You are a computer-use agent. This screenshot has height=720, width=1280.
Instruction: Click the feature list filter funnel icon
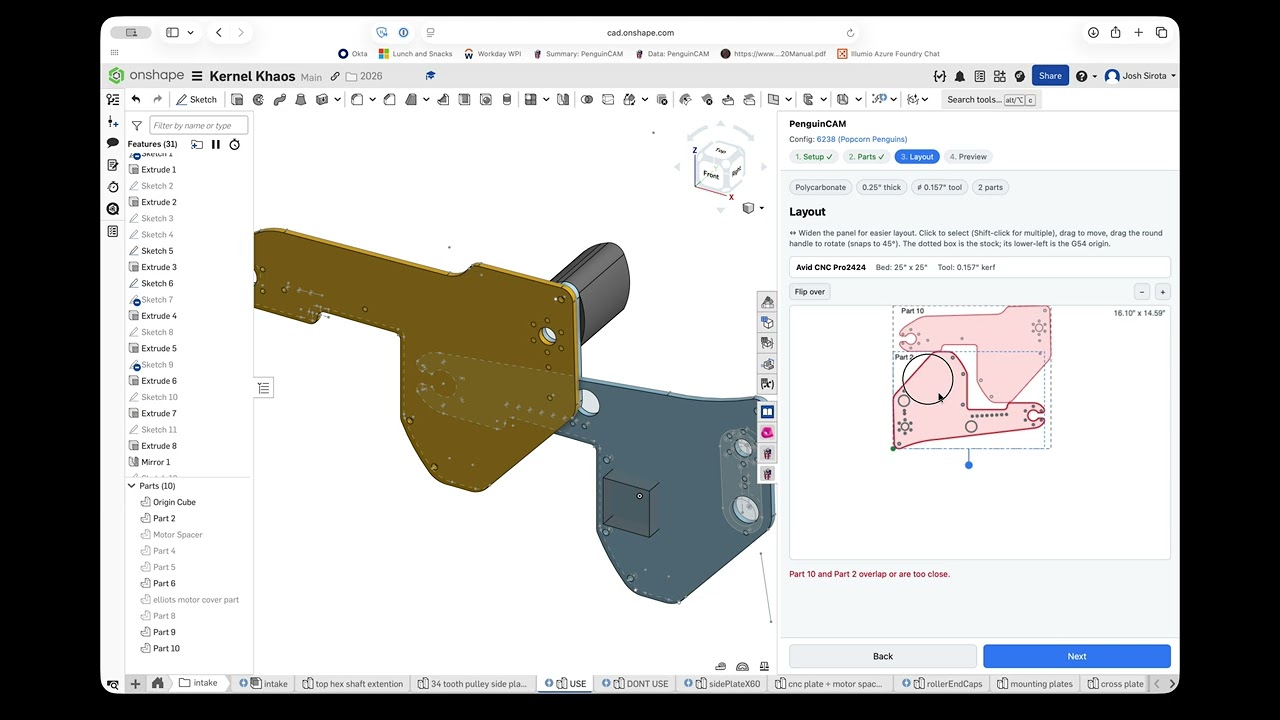(x=137, y=126)
